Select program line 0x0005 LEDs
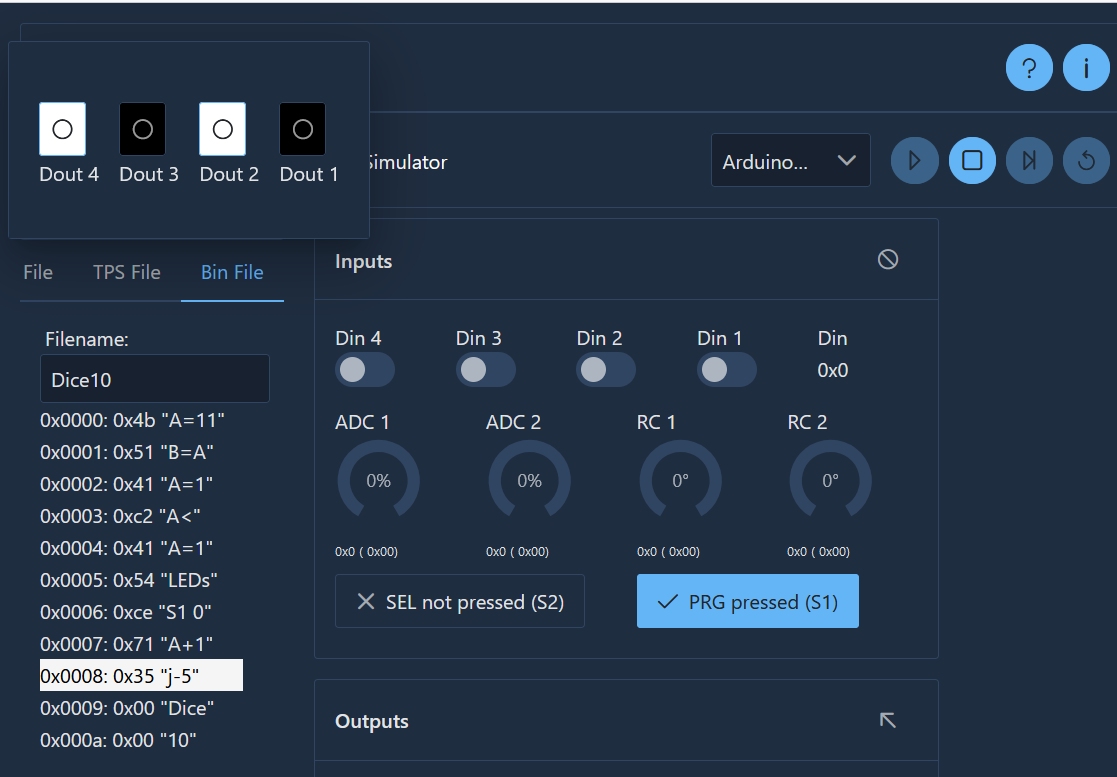1117x777 pixels. coord(129,580)
